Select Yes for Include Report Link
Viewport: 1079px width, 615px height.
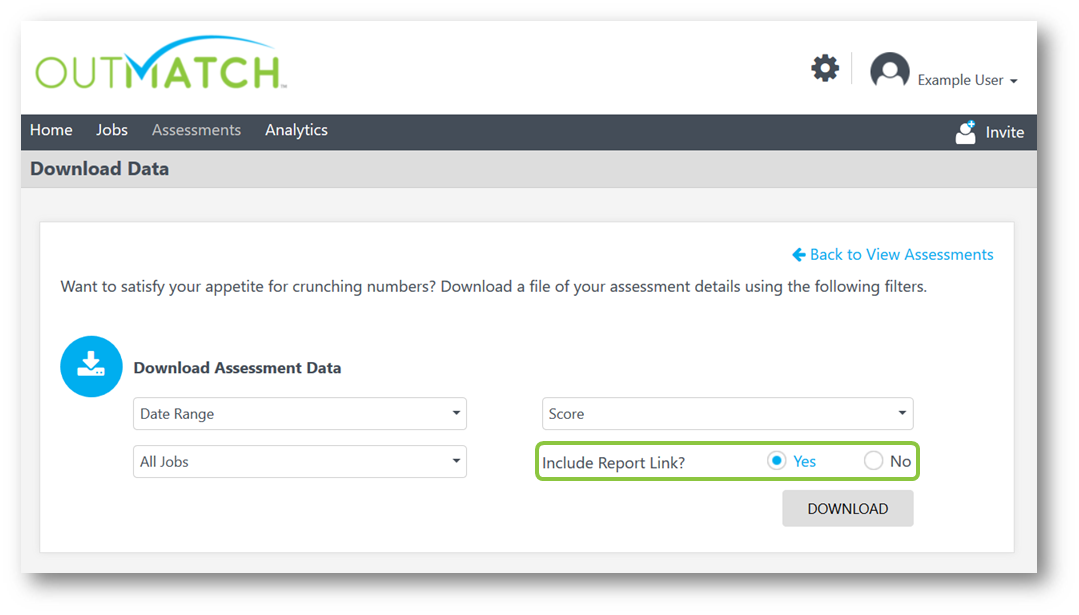pyautogui.click(x=776, y=460)
